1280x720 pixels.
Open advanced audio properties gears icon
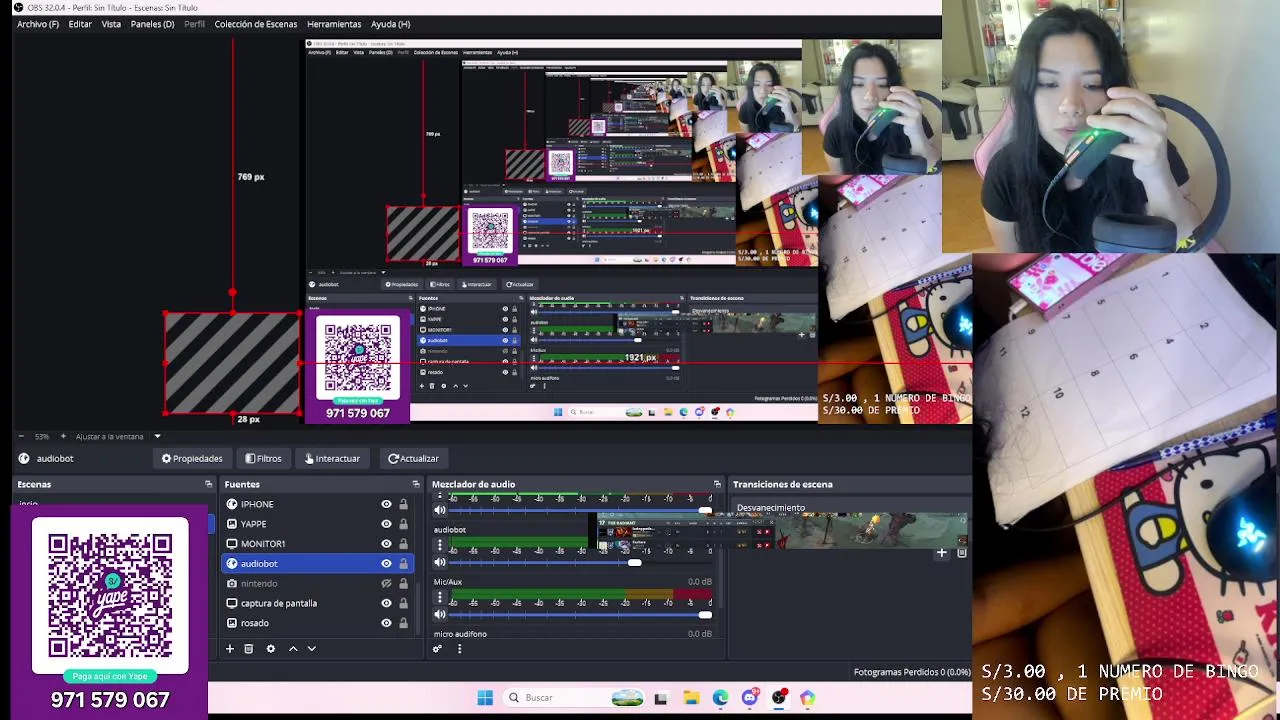pyautogui.click(x=437, y=649)
